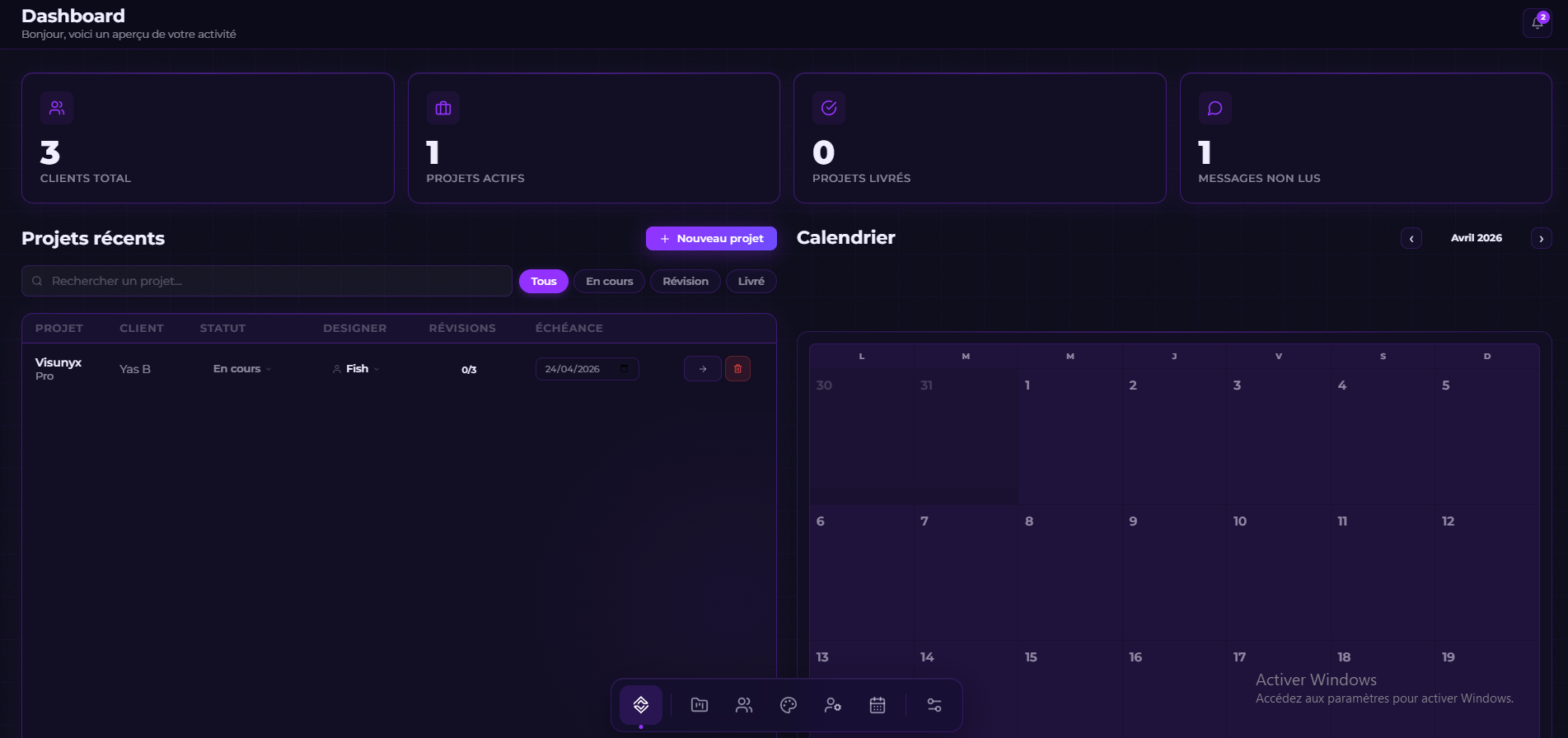Open the Projets Livrés stat card
1568x738 pixels.
coord(980,138)
